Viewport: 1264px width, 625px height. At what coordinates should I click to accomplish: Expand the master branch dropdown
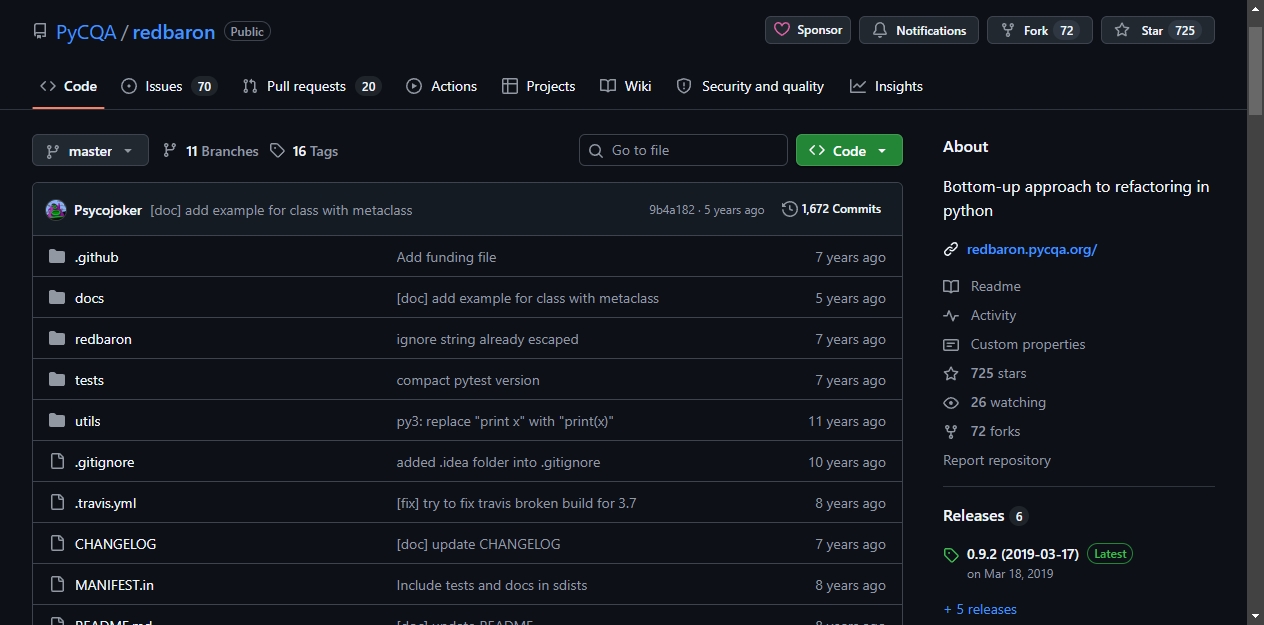90,151
